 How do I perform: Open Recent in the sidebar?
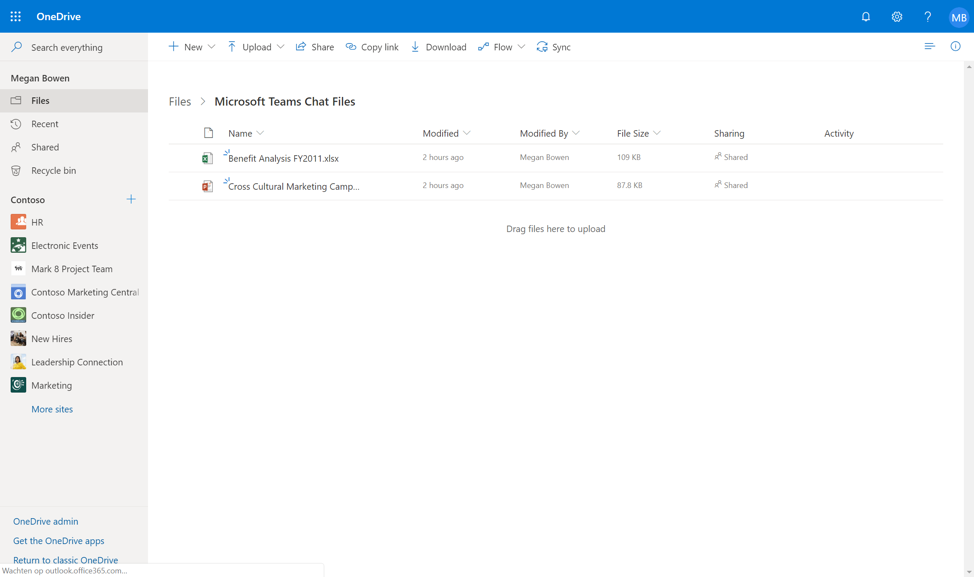tap(74, 124)
